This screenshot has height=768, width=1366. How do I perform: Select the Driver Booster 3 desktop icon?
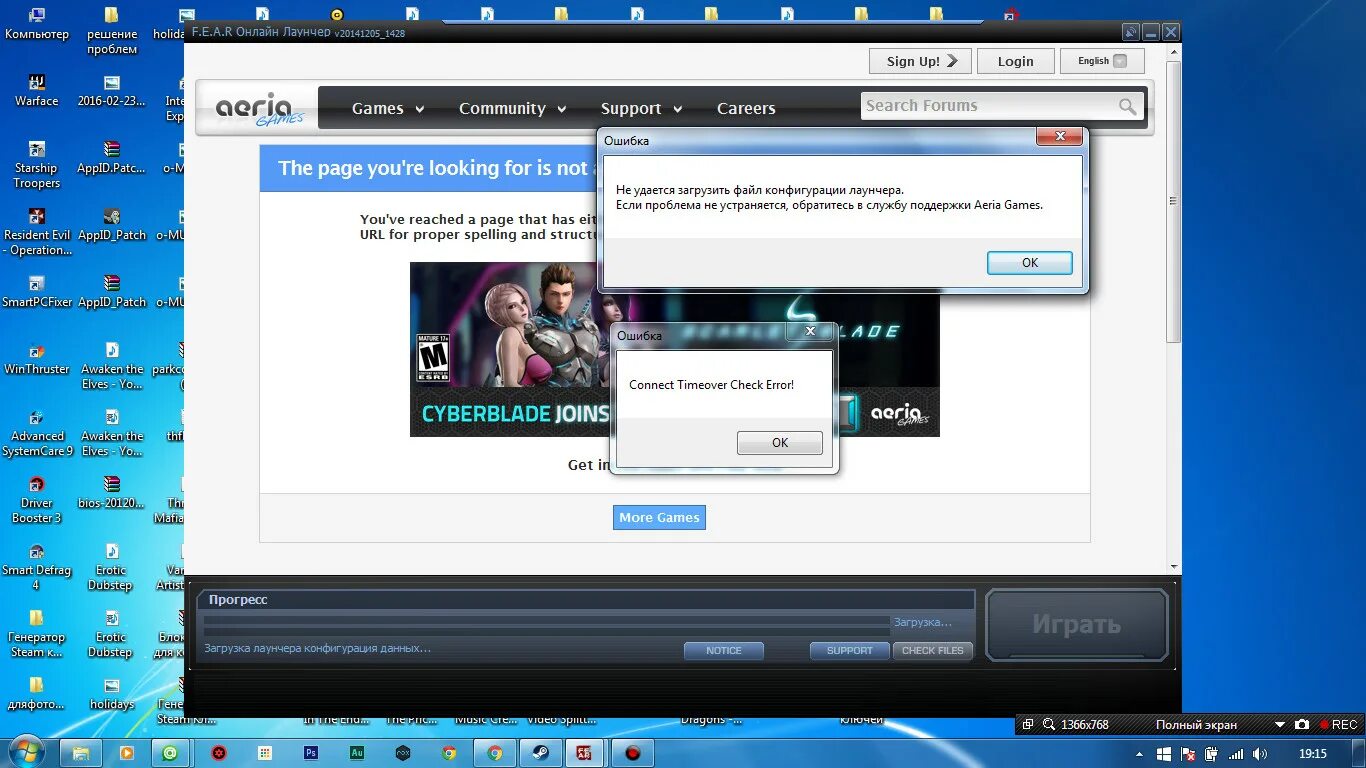click(x=37, y=500)
